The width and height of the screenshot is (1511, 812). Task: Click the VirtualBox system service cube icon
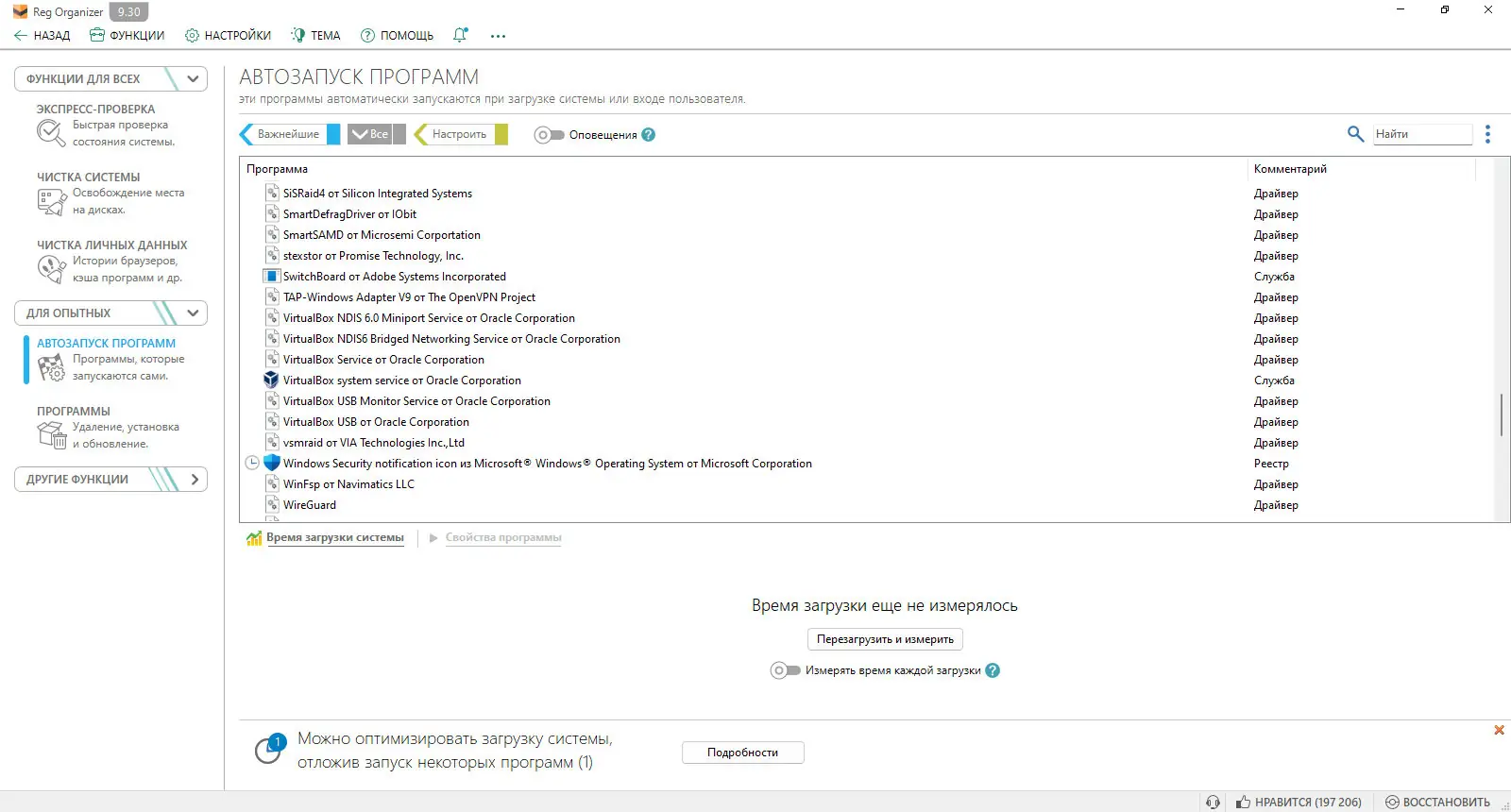coord(271,381)
